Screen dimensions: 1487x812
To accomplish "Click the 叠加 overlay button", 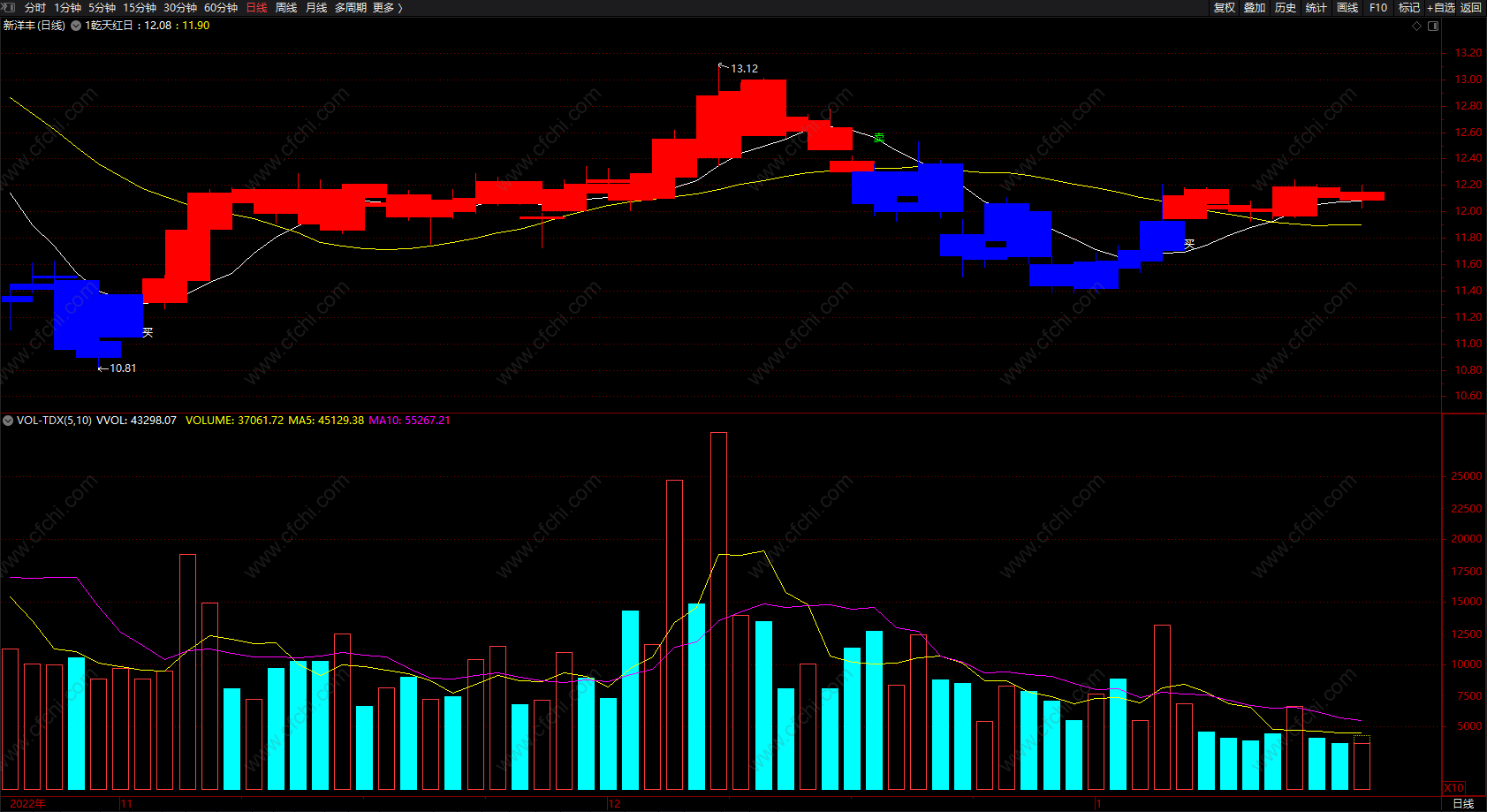I will (1255, 8).
